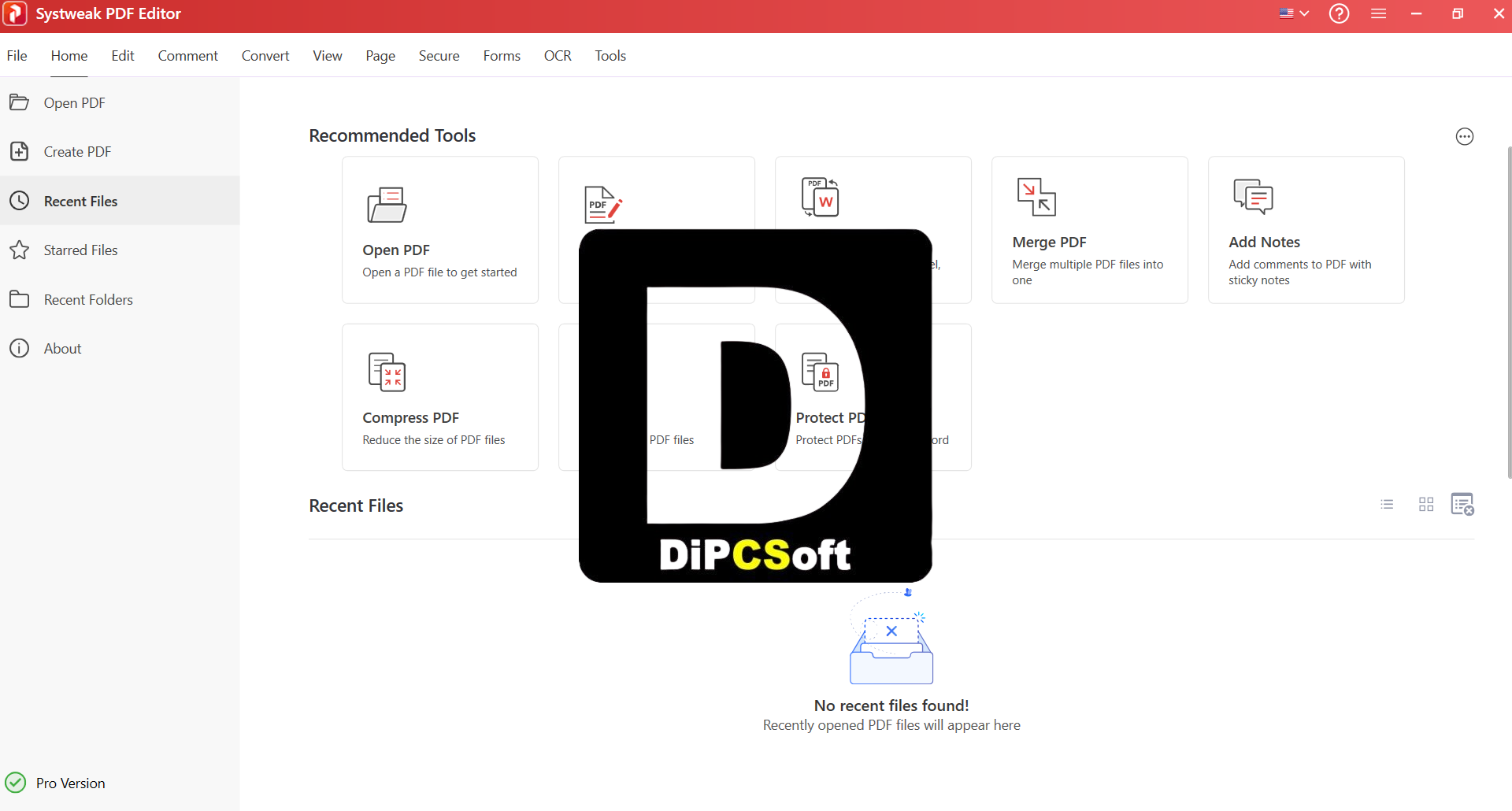Minimize the Systweak PDF Editor window
The height and width of the screenshot is (811, 1512).
1416,13
